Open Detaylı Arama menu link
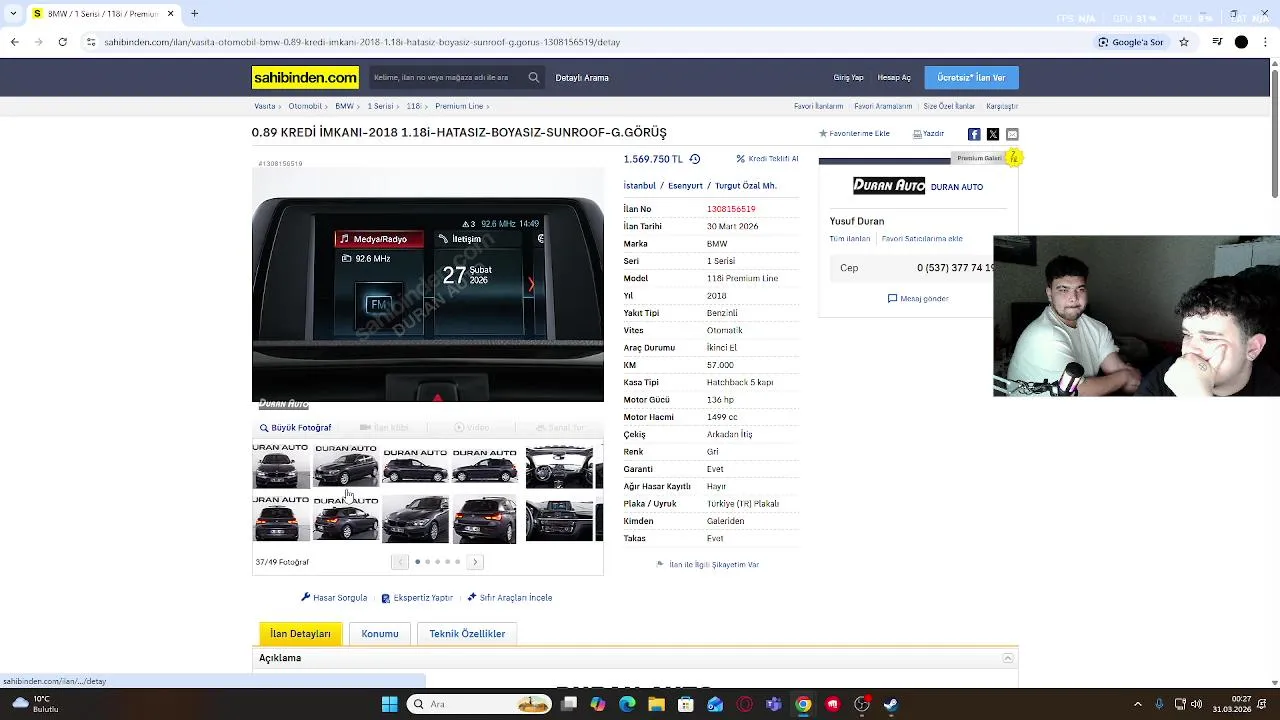 [x=582, y=78]
